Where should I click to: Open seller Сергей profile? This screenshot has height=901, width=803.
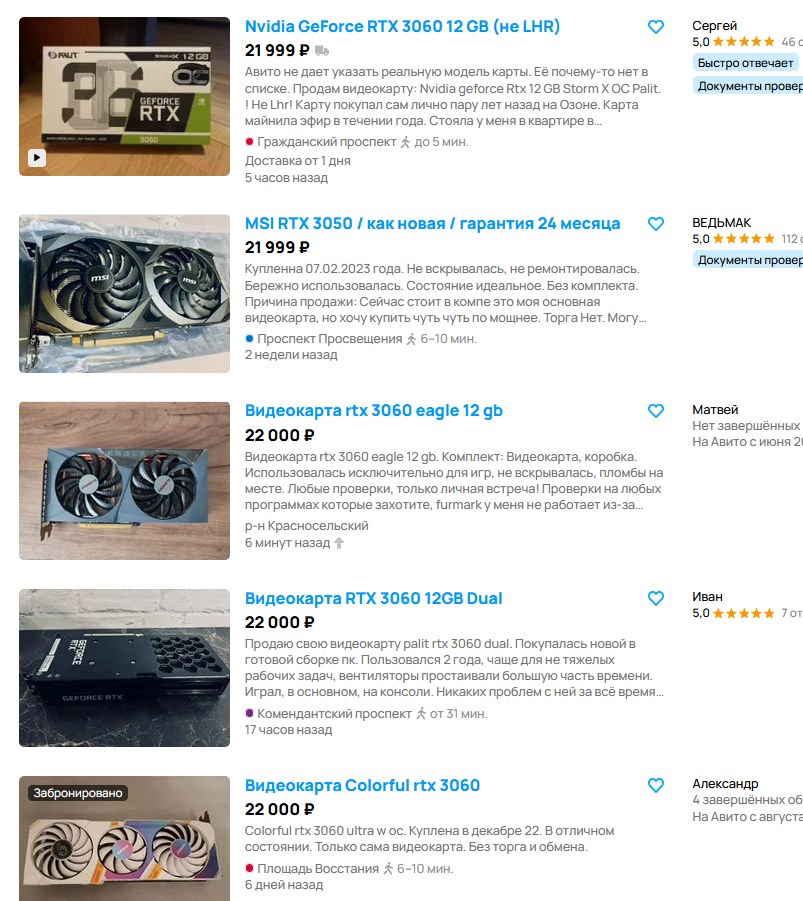pos(714,26)
